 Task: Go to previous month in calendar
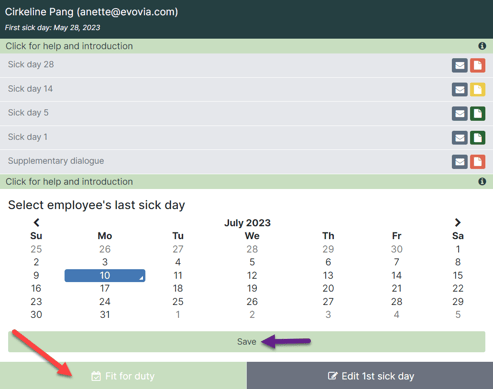pyautogui.click(x=36, y=222)
